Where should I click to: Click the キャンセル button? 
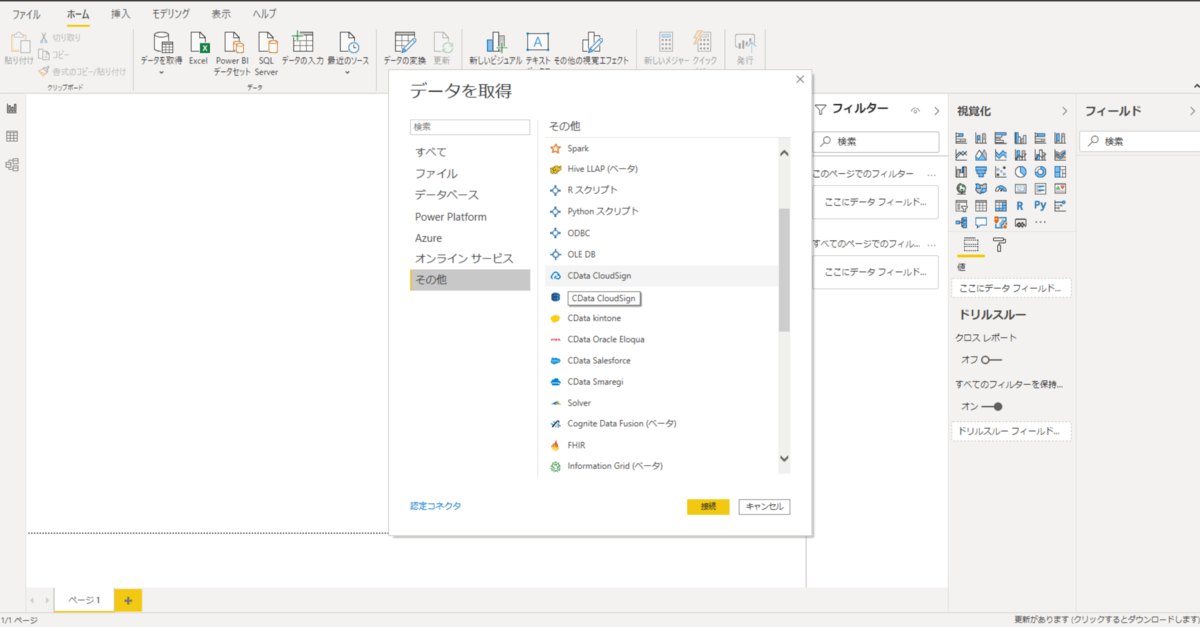(765, 507)
